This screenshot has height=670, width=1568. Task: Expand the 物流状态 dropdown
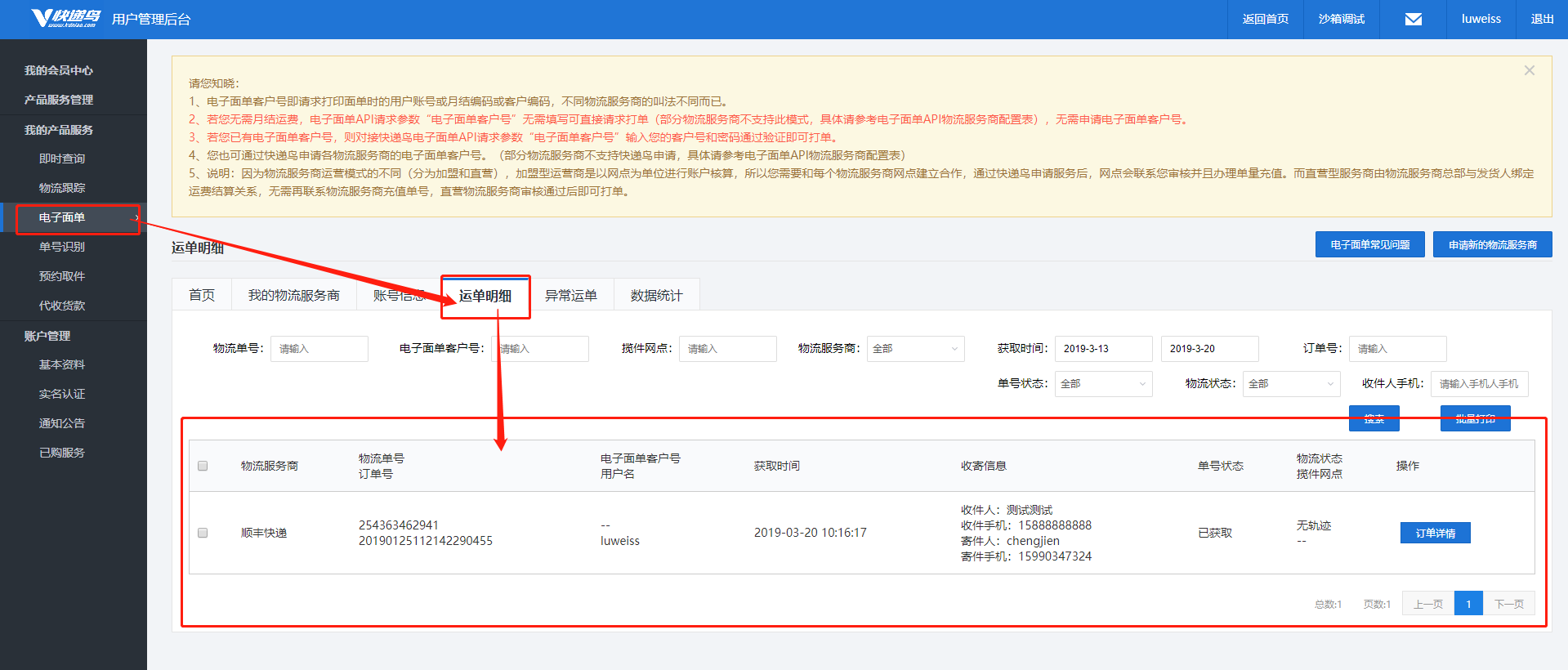1291,384
